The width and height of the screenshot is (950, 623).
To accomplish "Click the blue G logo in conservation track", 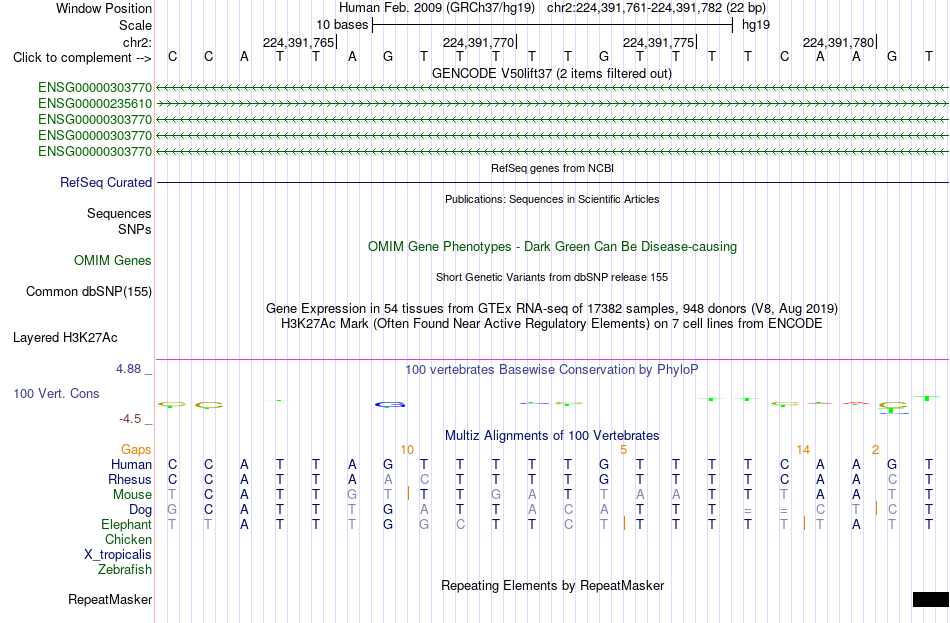I will 390,404.
